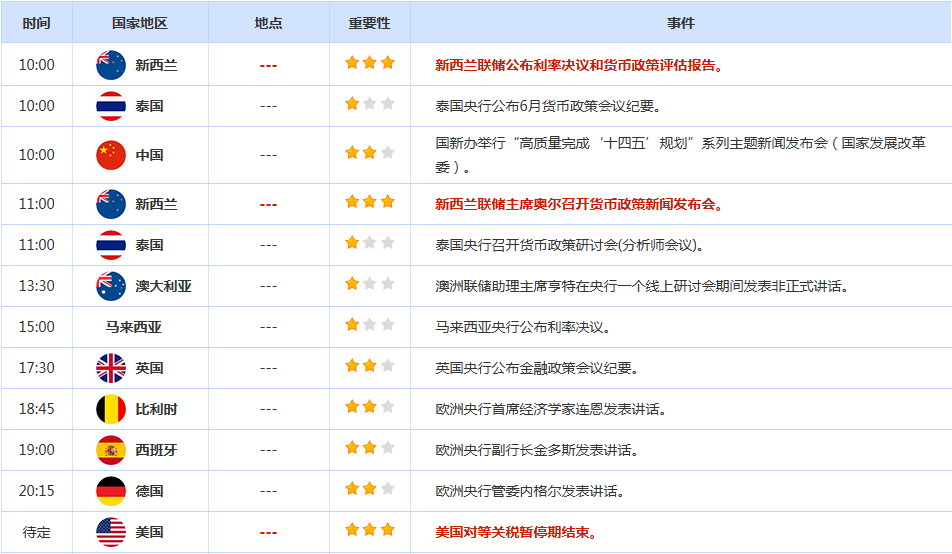Select 泰国央行公布6月货币政策会议纪要 event text
Viewport: 952px width, 554px height.
pyautogui.click(x=548, y=106)
